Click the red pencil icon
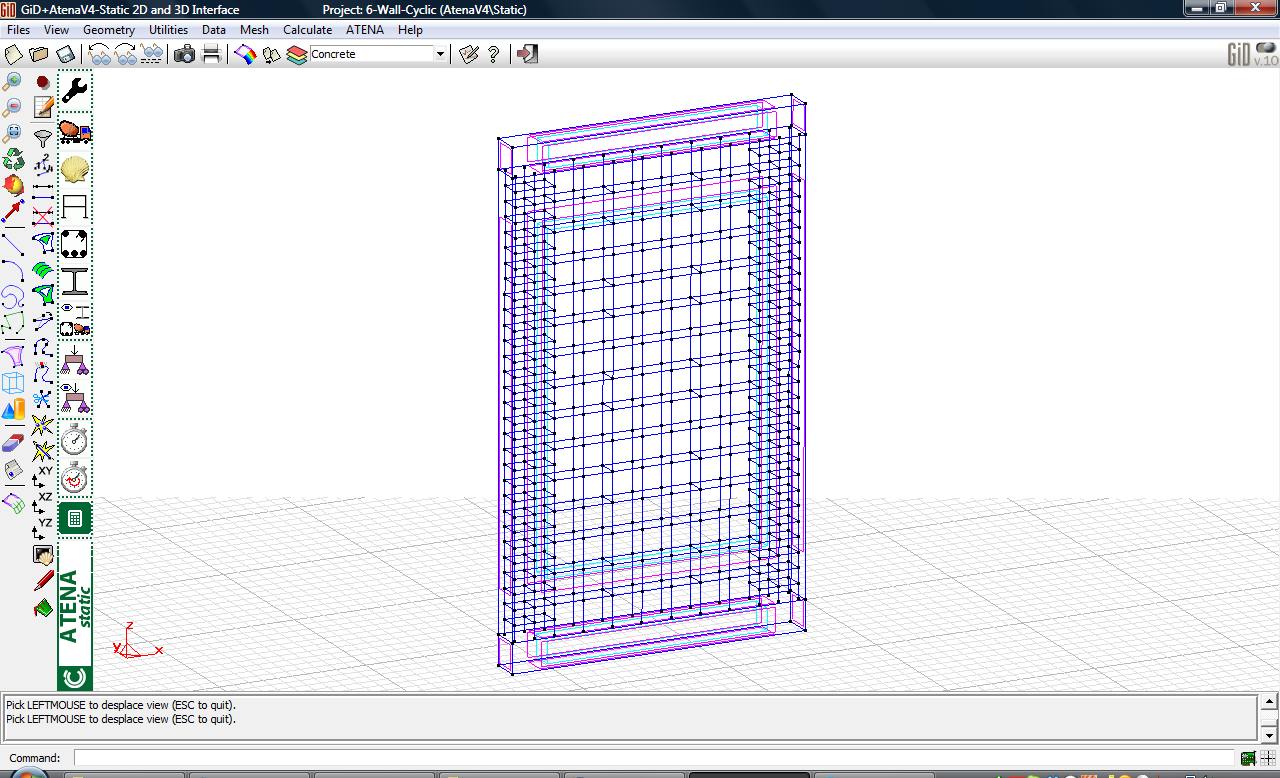1280x778 pixels. point(43,580)
